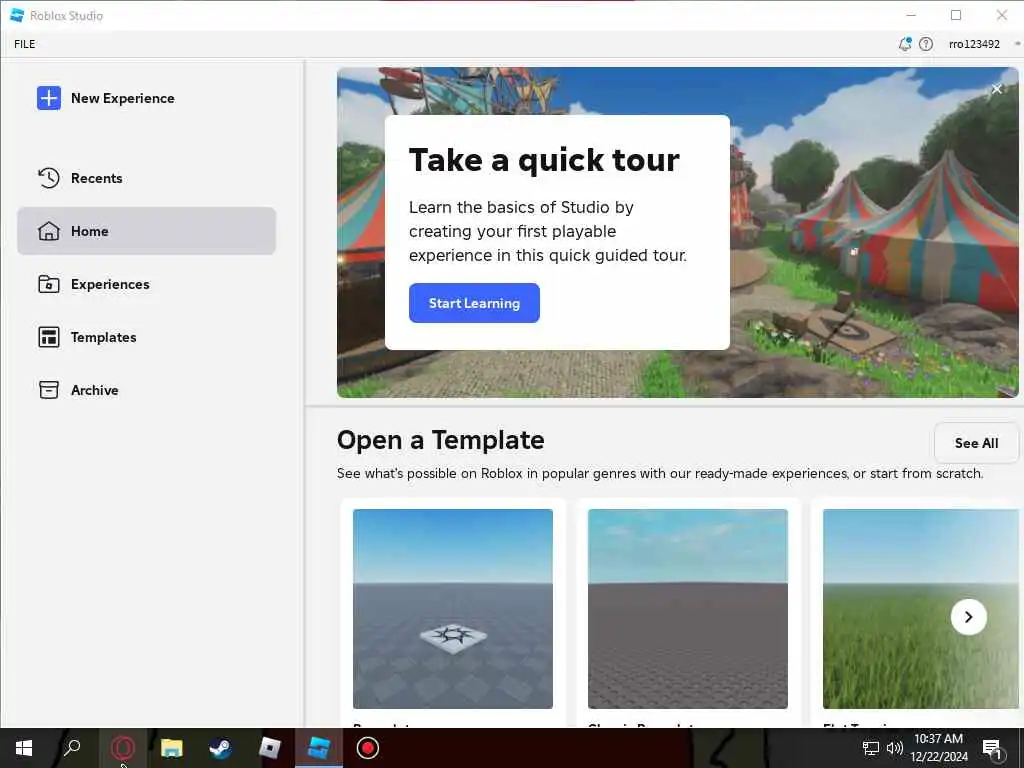Click the Roblox Studio title bar logo

click(x=17, y=15)
